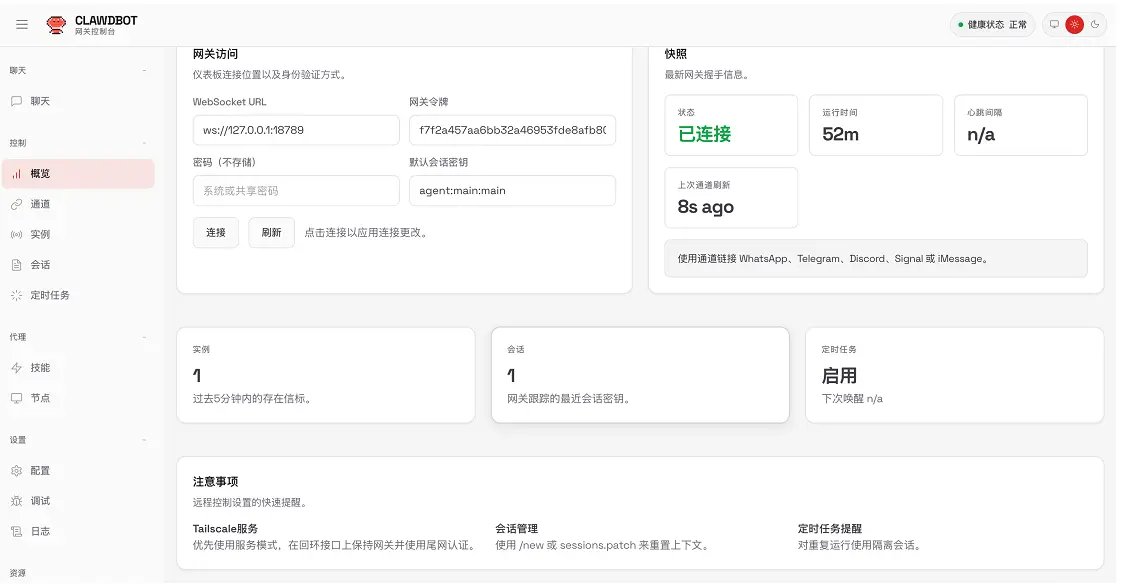Click the 连接 button

pos(215,231)
